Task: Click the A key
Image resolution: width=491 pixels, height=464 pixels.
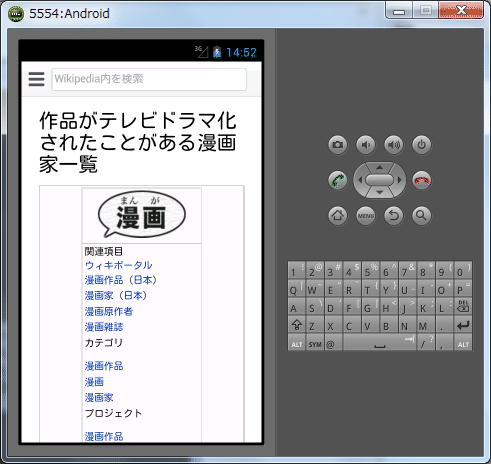Action: click(297, 306)
